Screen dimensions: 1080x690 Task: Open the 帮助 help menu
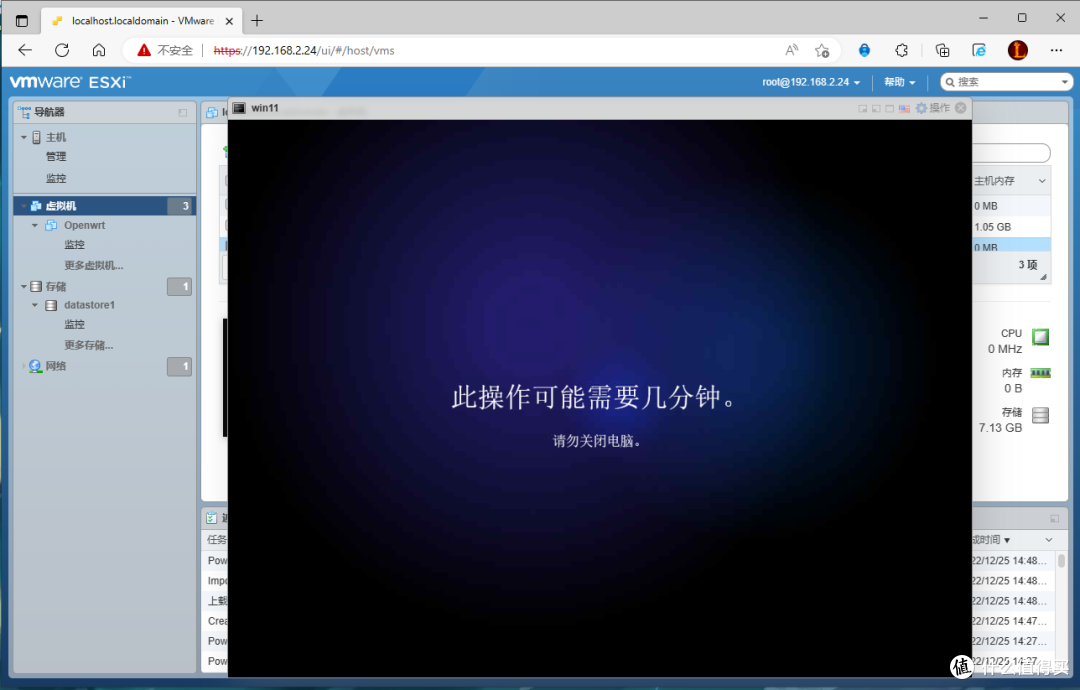click(x=898, y=81)
